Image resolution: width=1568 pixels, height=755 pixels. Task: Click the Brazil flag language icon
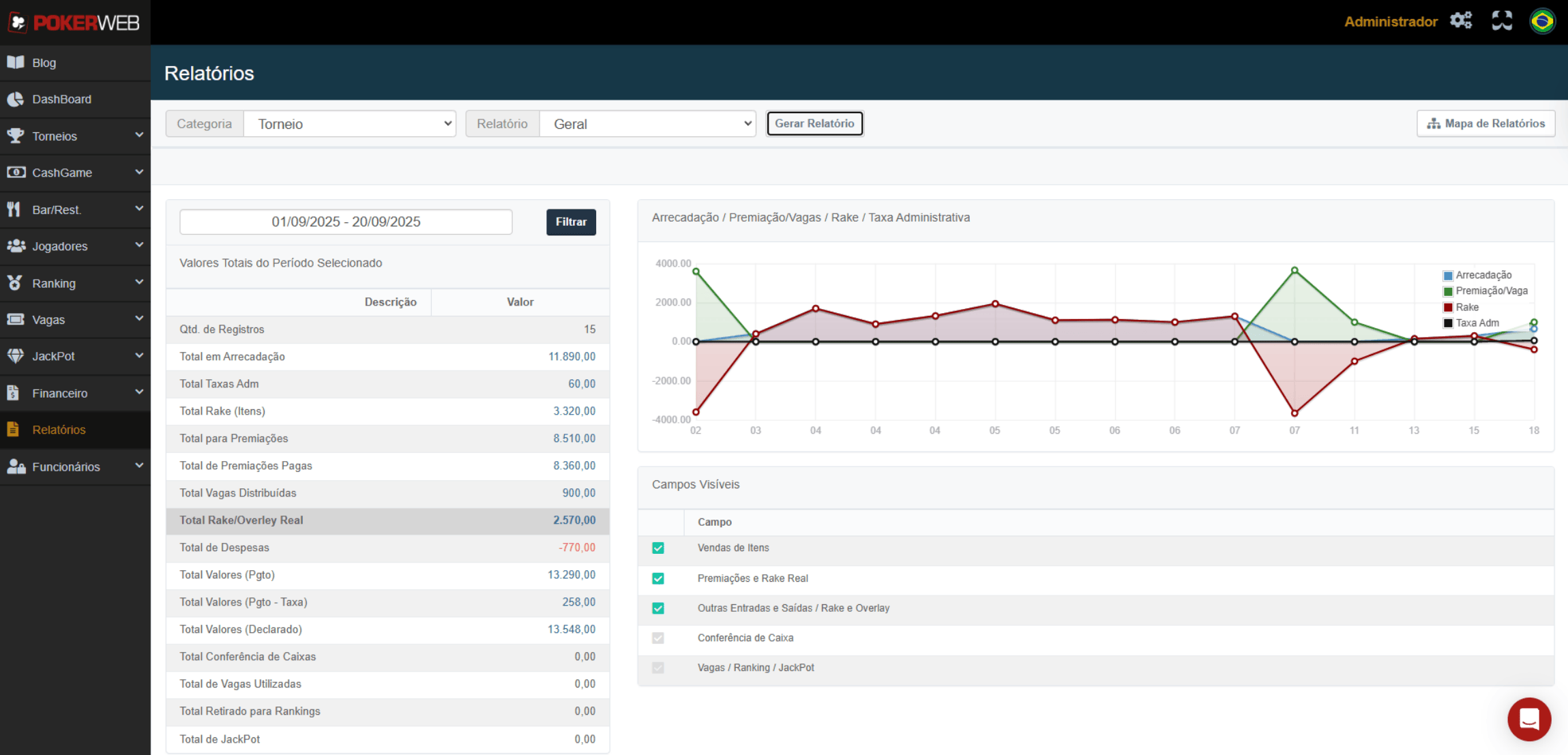1542,21
